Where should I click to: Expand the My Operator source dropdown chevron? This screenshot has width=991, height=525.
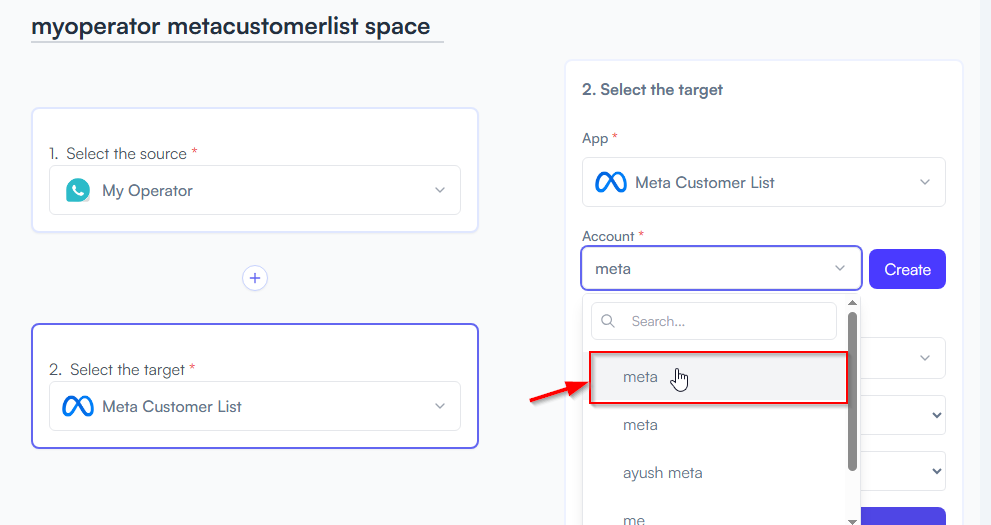coord(440,190)
